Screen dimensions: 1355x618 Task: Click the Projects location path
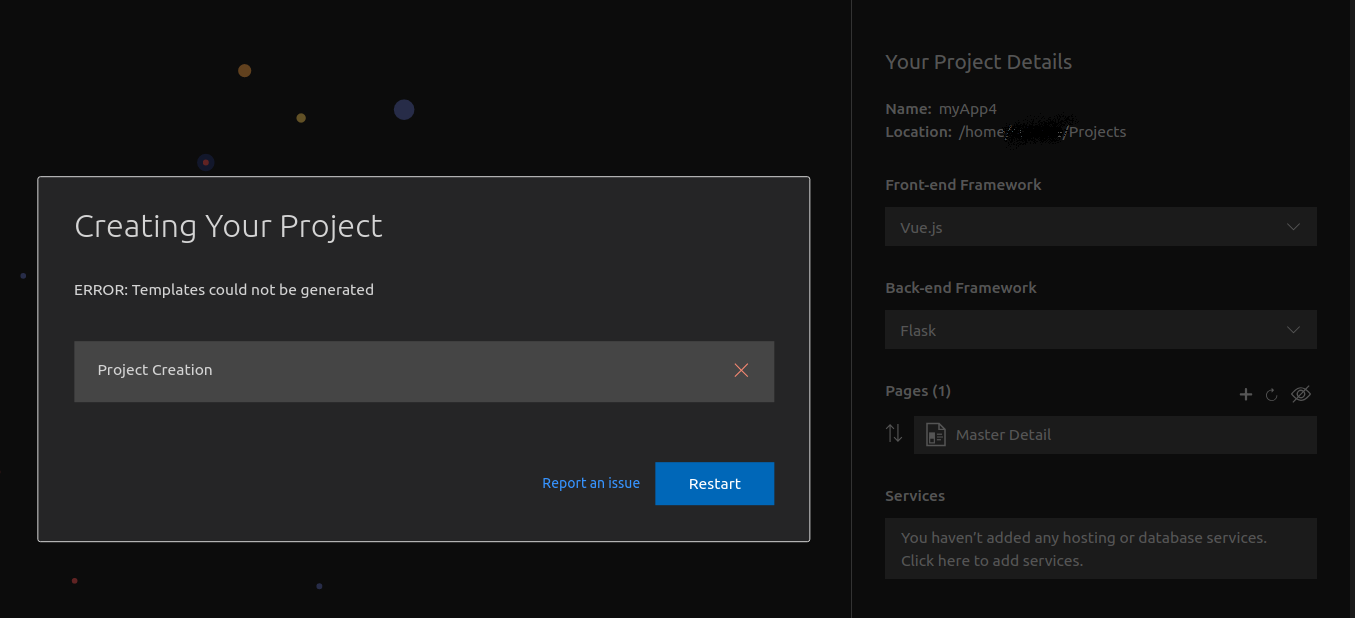(x=1042, y=131)
